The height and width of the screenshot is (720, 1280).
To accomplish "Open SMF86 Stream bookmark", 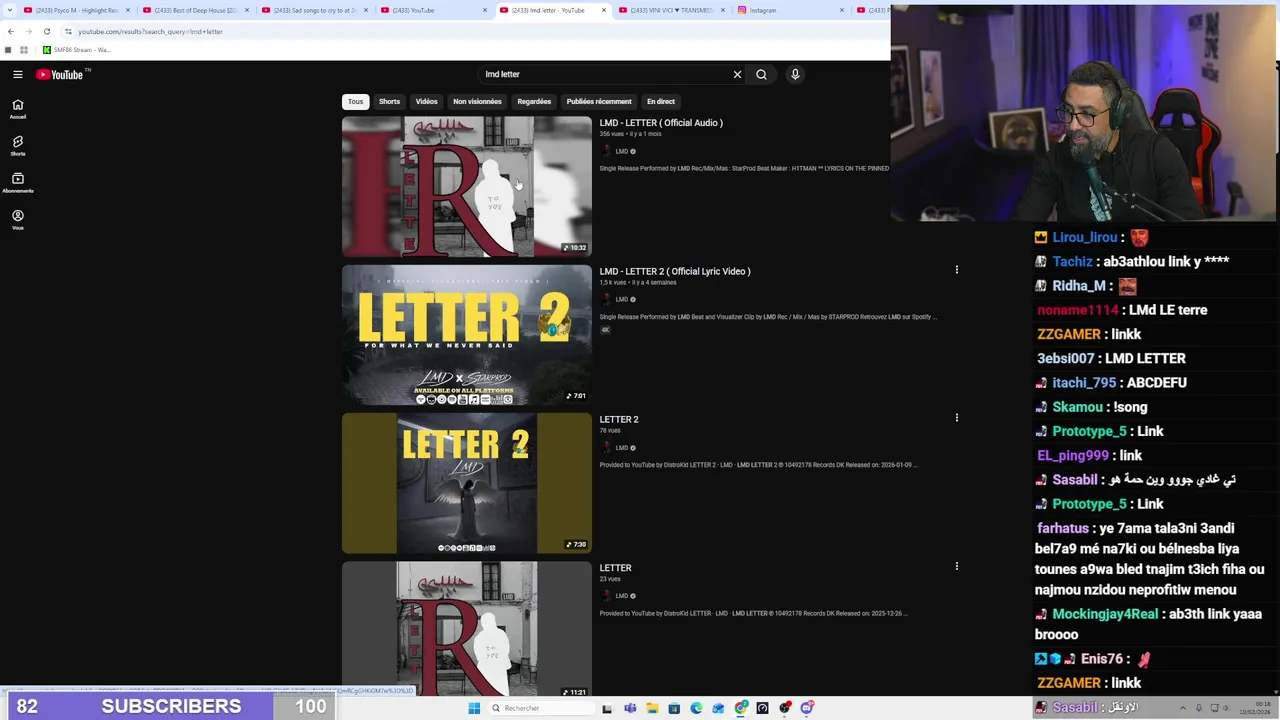I will click(77, 50).
